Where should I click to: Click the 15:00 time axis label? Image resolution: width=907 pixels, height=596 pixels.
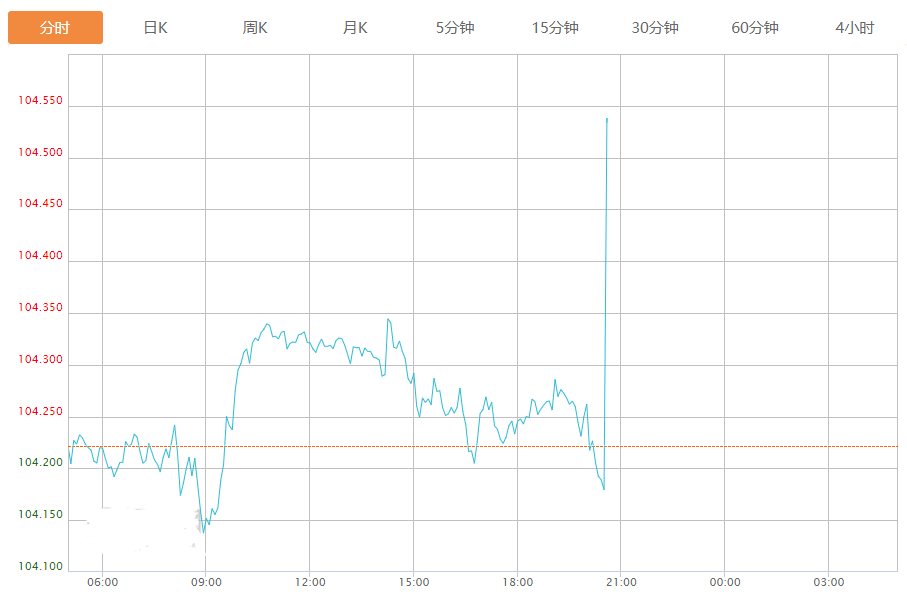pyautogui.click(x=414, y=582)
